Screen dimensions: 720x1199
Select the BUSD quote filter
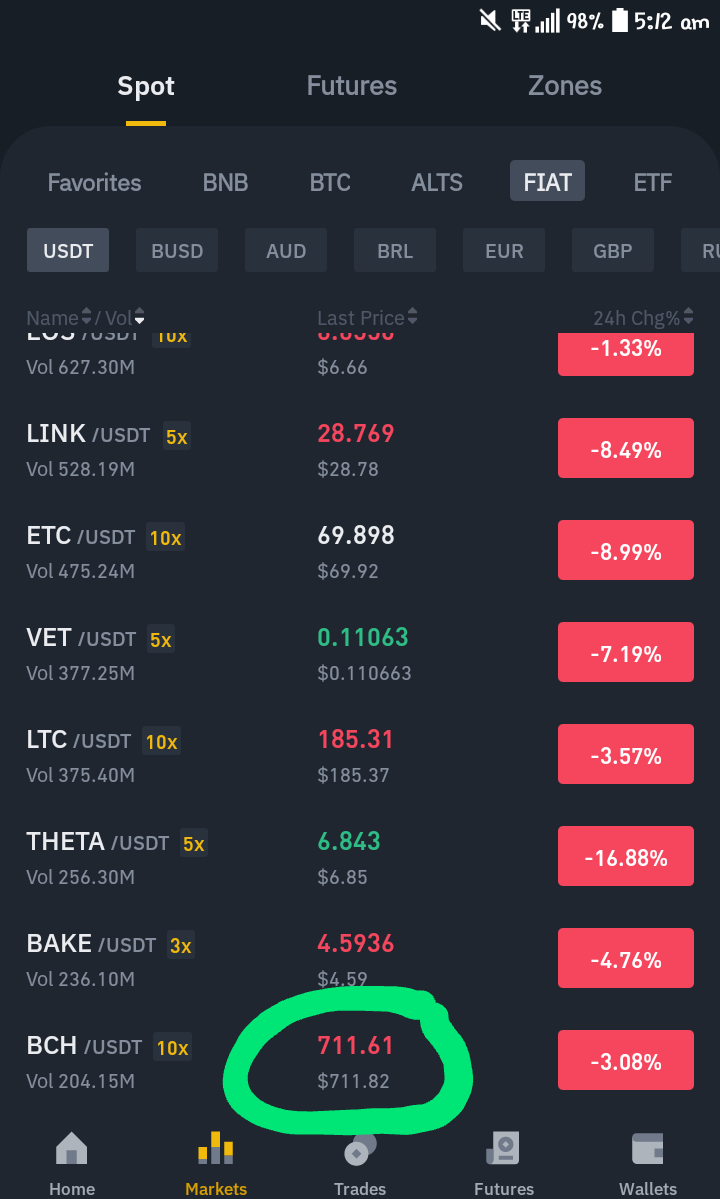[177, 250]
